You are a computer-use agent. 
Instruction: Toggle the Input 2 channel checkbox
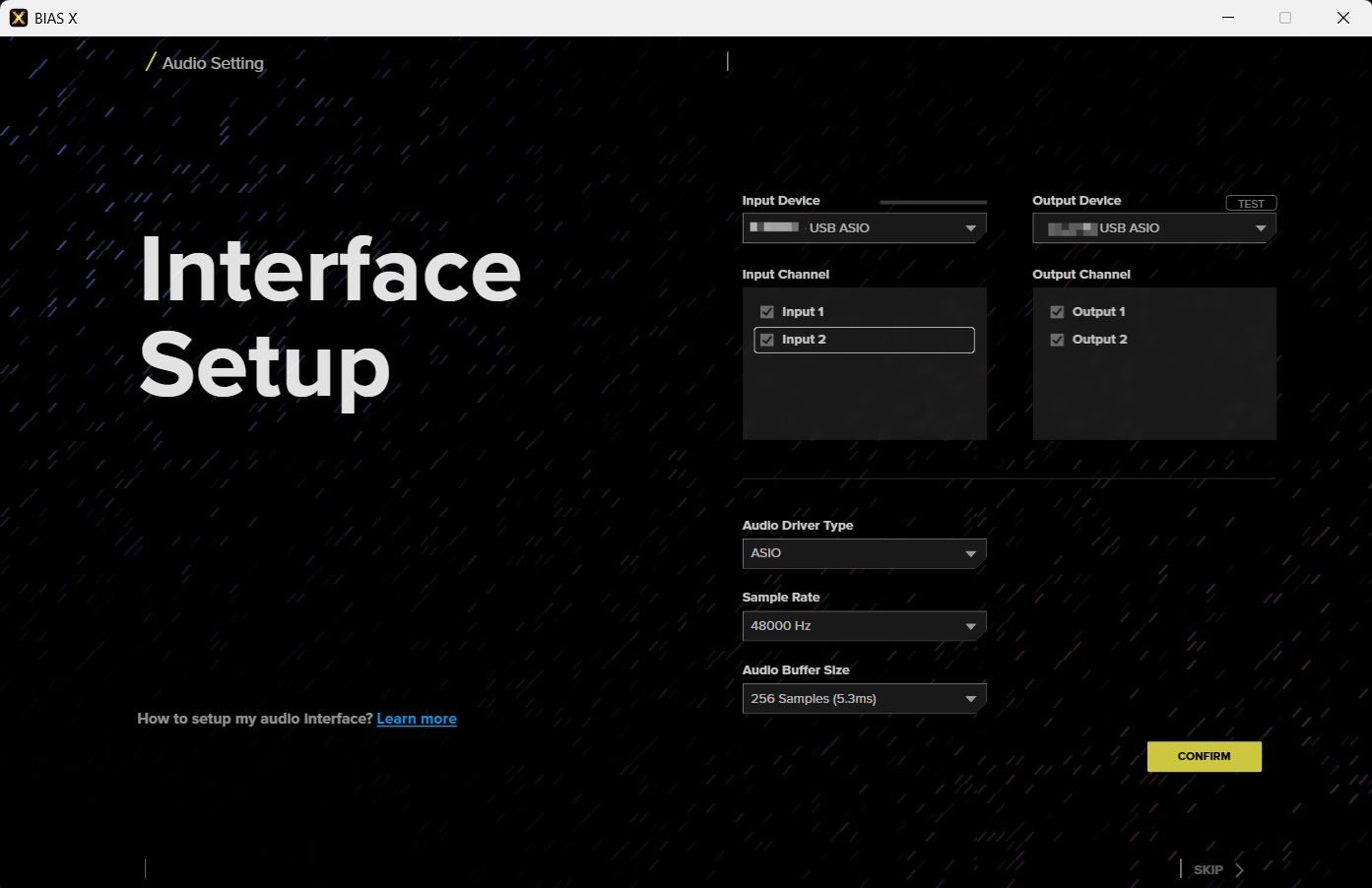pos(767,340)
